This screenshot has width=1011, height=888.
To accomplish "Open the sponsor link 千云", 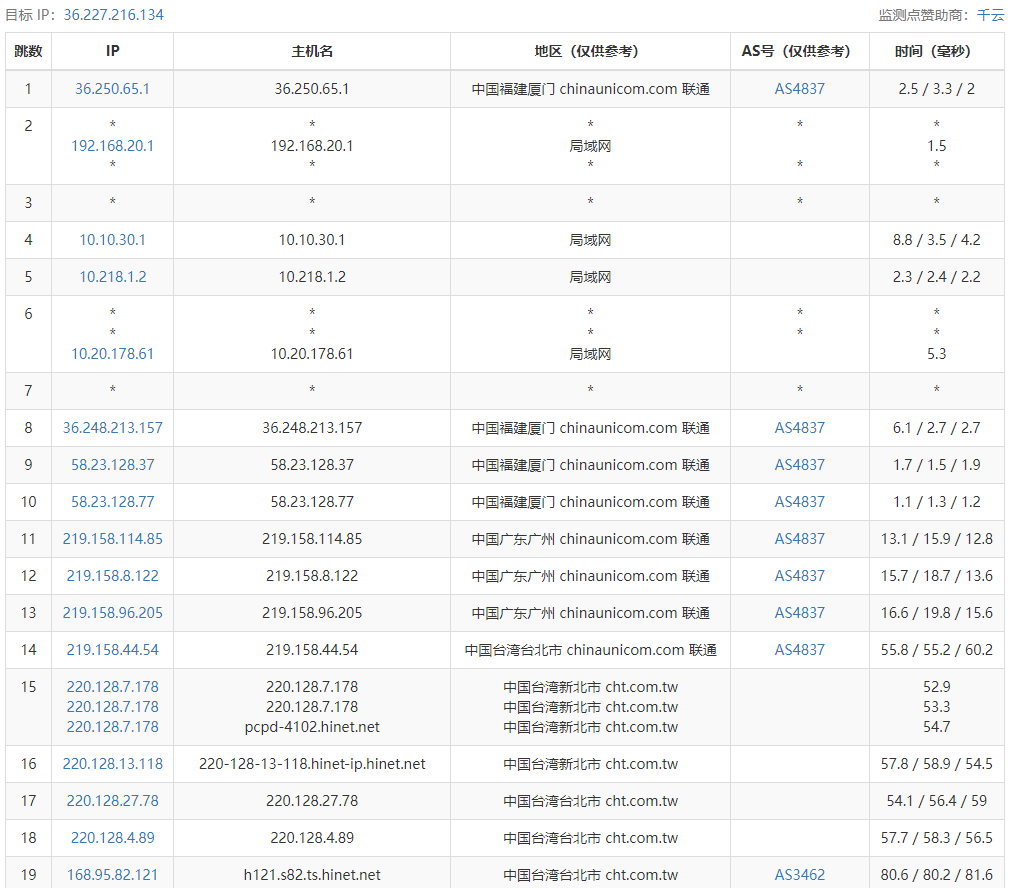I will [x=990, y=15].
